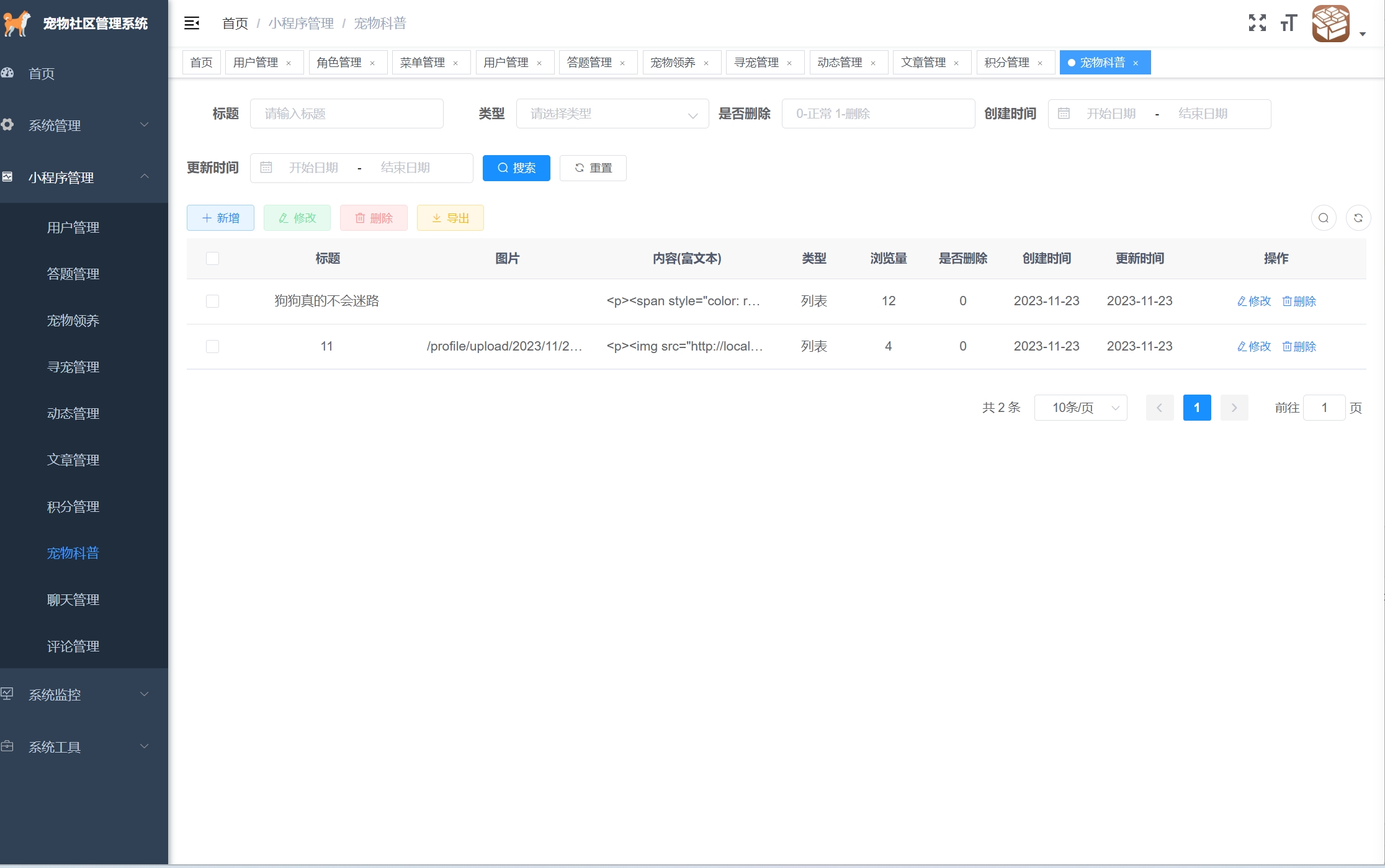The width and height of the screenshot is (1385, 868).
Task: Focus the 标题 search input field
Action: (346, 114)
